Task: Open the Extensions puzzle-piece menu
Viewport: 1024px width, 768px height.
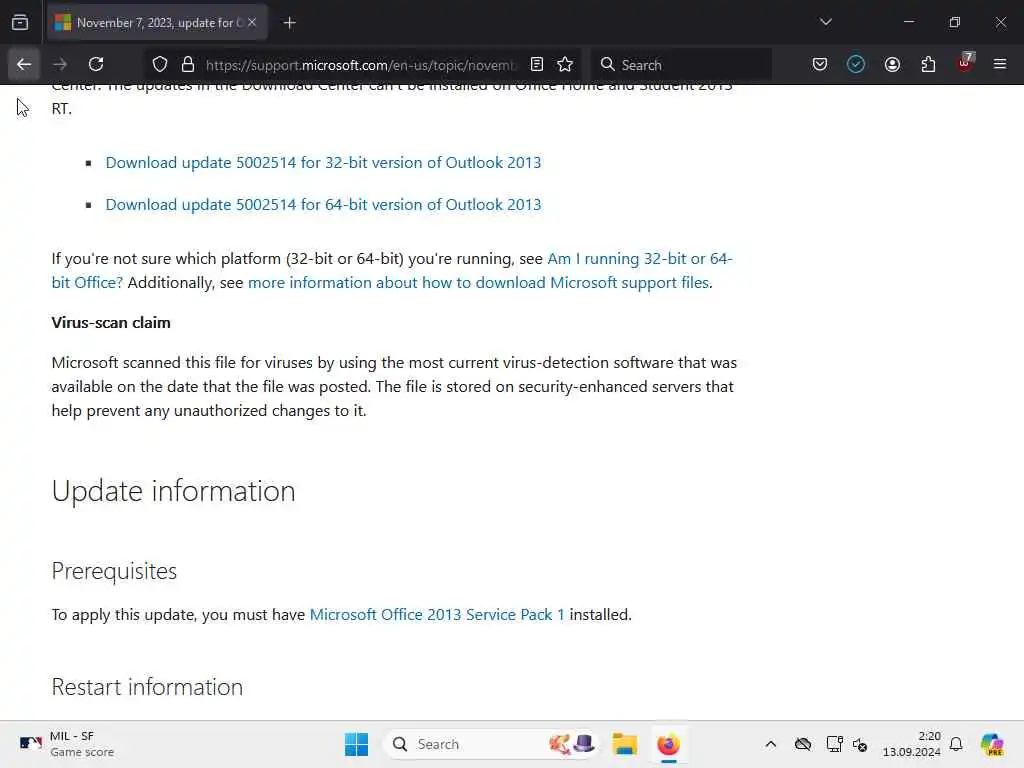Action: [x=928, y=64]
